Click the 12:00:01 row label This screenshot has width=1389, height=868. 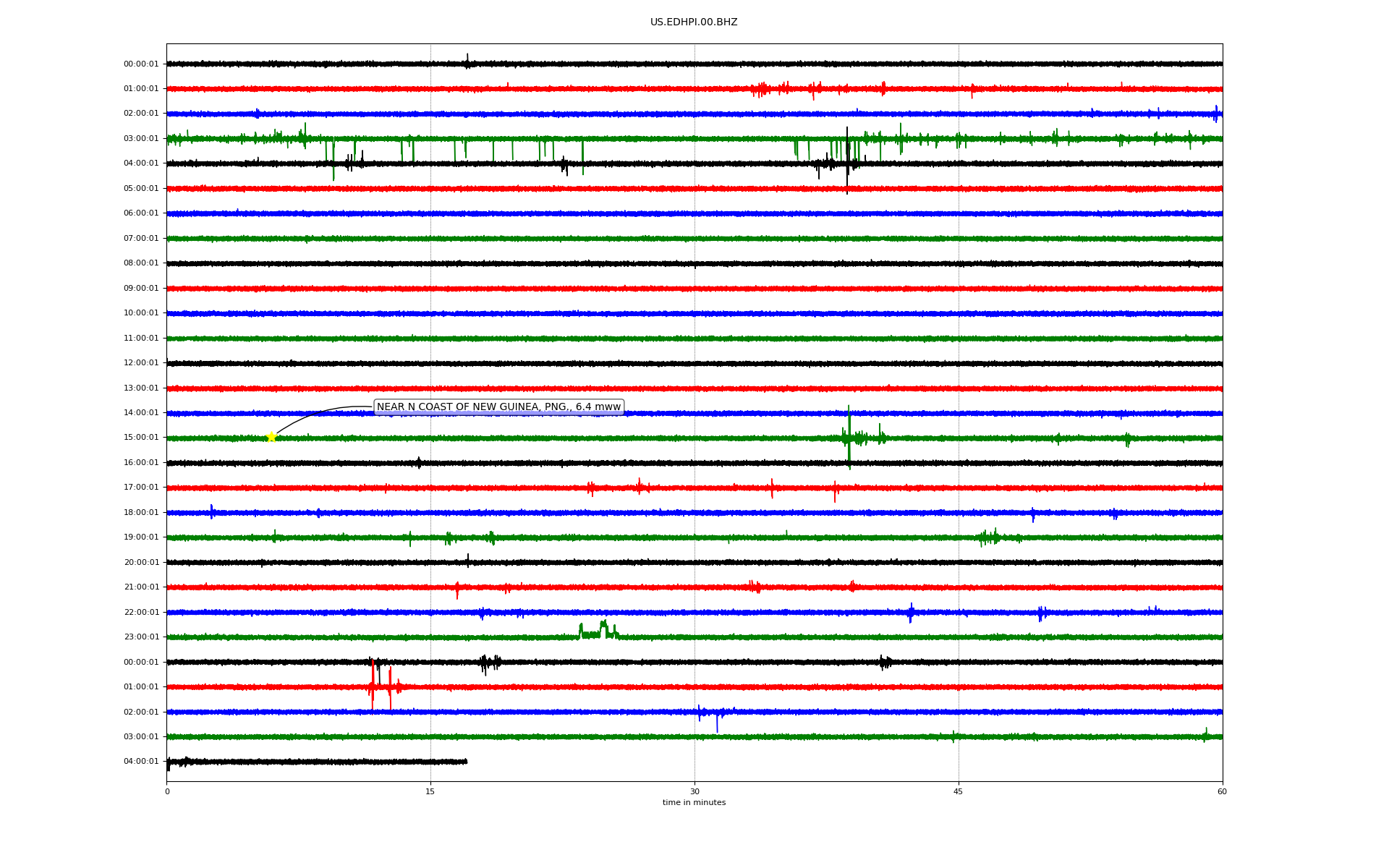click(141, 363)
